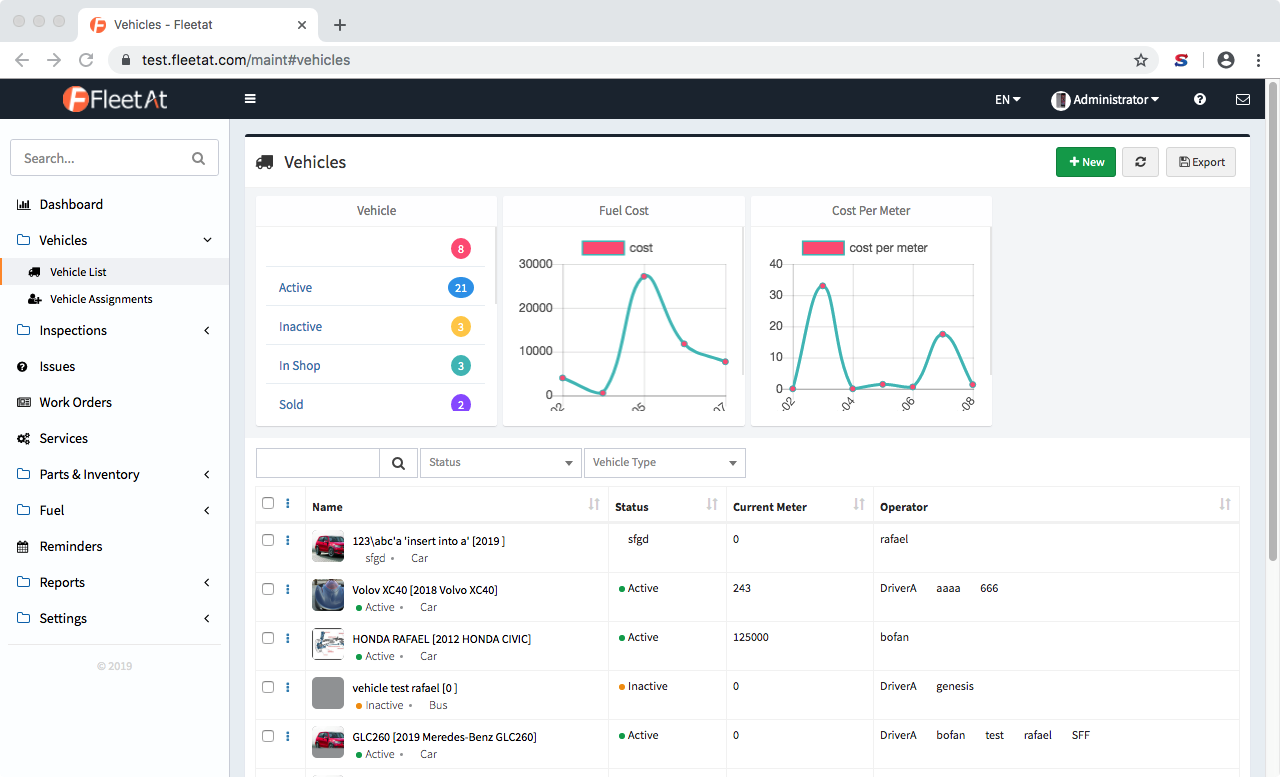Open row actions for HONDA RAFAEL
This screenshot has height=777, width=1280.
click(288, 638)
